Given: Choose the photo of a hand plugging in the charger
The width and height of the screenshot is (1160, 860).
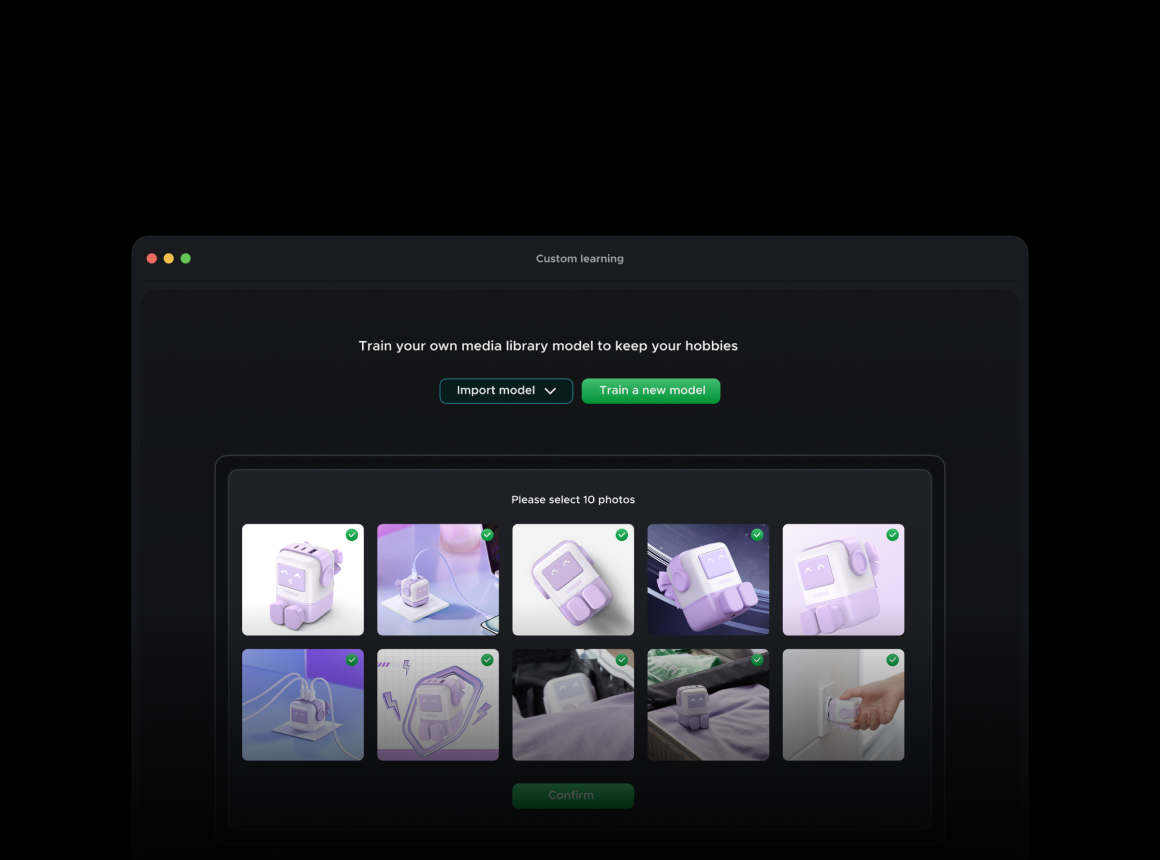Looking at the screenshot, I should (843, 710).
